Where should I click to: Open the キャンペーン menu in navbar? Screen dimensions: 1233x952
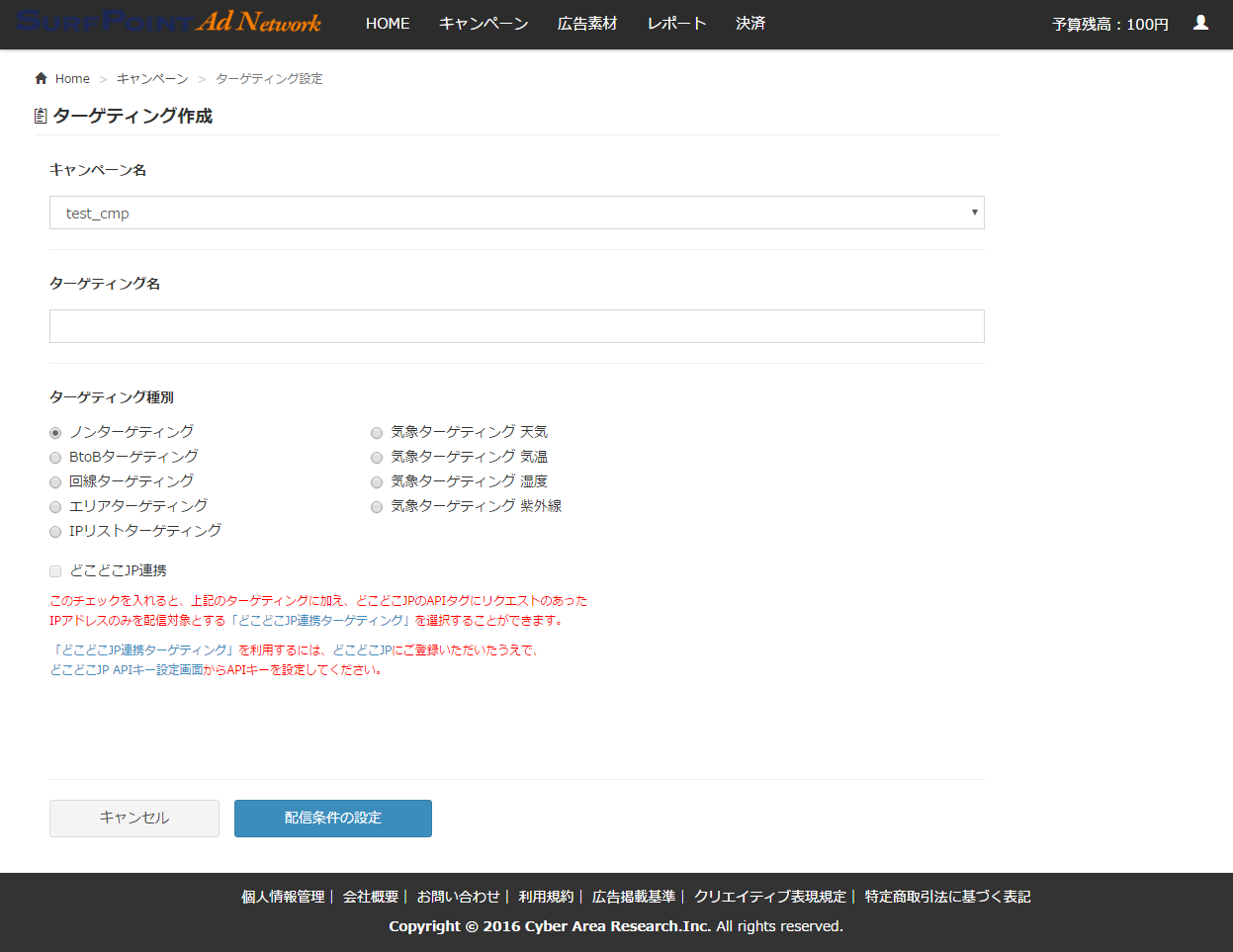pyautogui.click(x=484, y=24)
